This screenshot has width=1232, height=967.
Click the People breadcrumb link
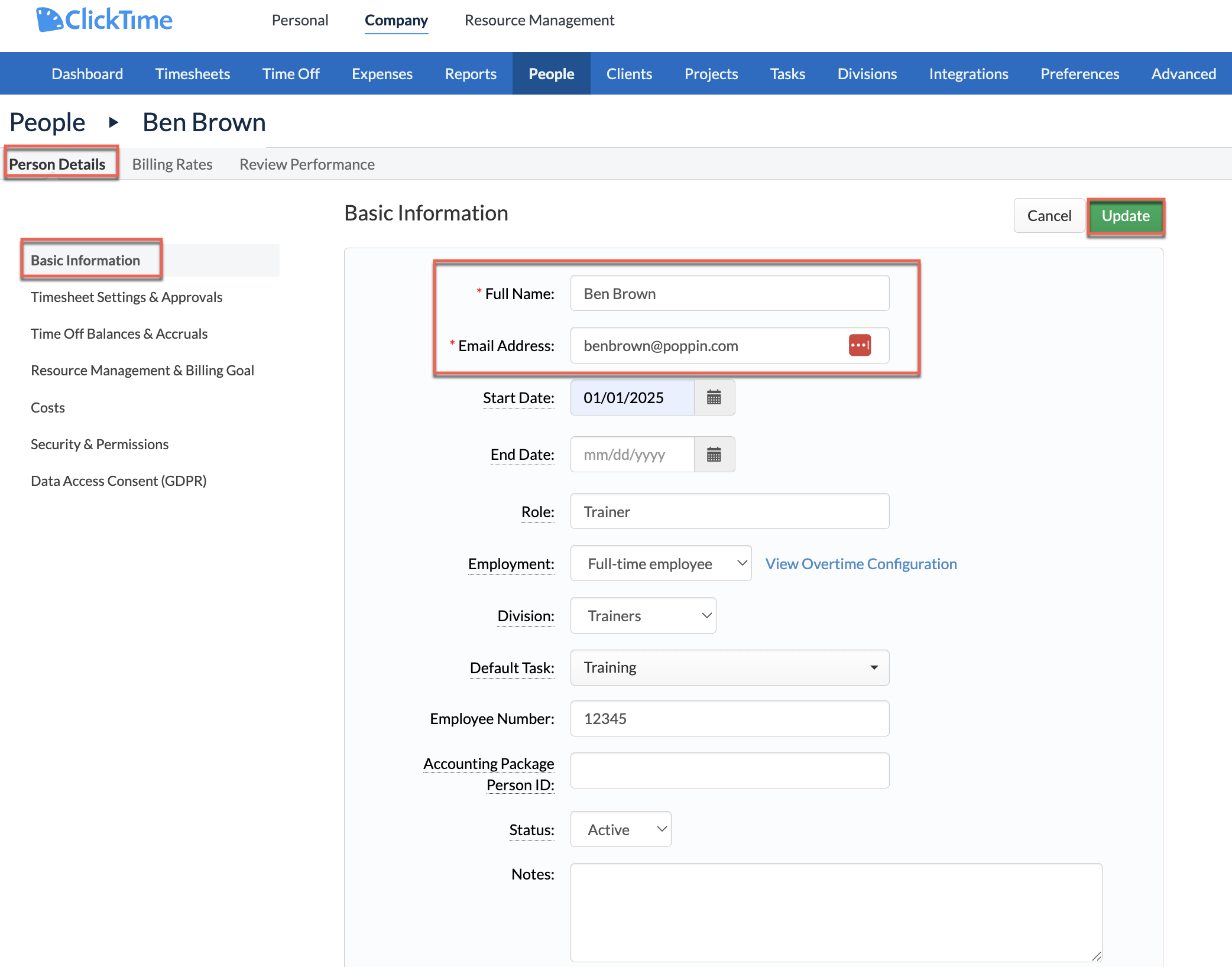click(x=47, y=123)
